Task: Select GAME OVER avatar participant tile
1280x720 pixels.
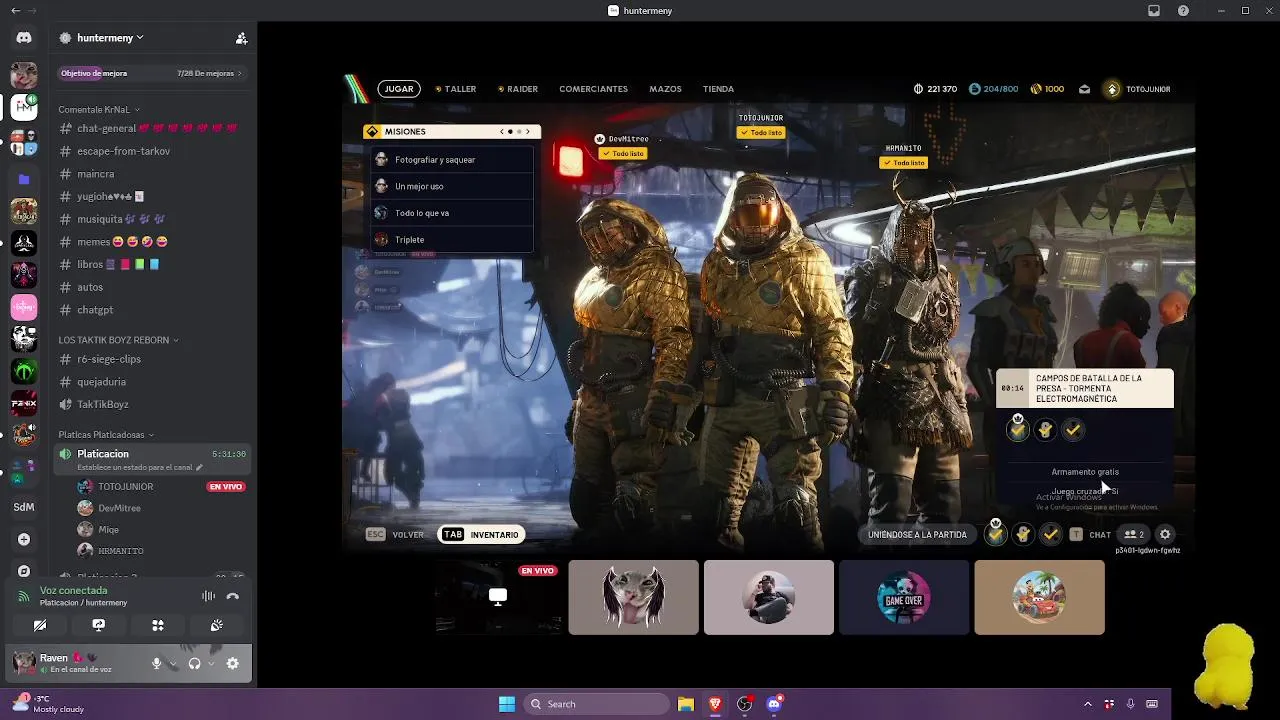Action: click(904, 597)
